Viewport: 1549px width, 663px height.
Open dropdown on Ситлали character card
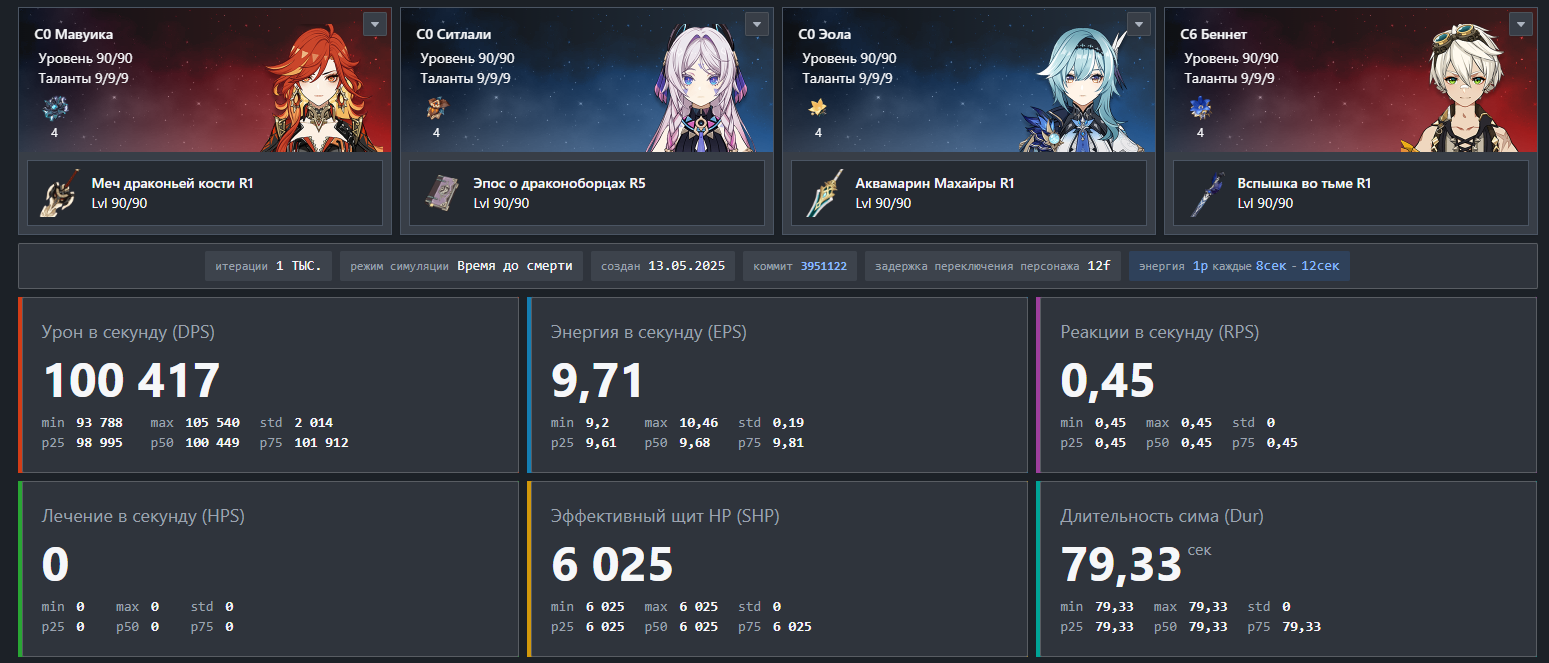[x=757, y=24]
